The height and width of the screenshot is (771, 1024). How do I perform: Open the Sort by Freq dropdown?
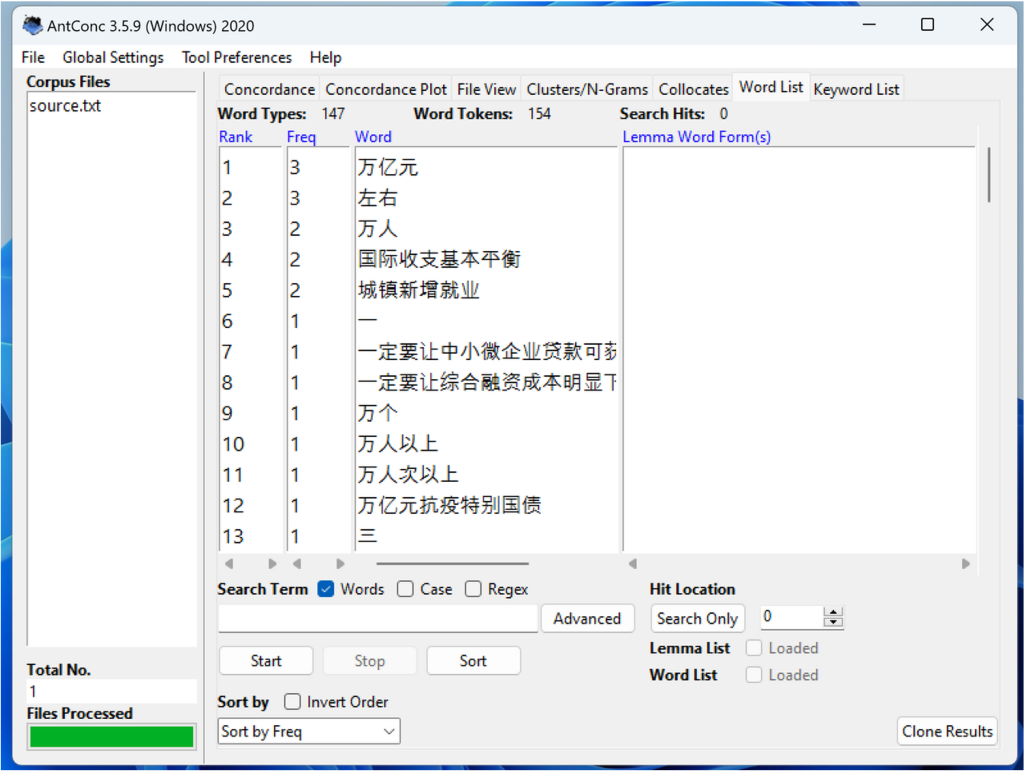pyautogui.click(x=309, y=731)
